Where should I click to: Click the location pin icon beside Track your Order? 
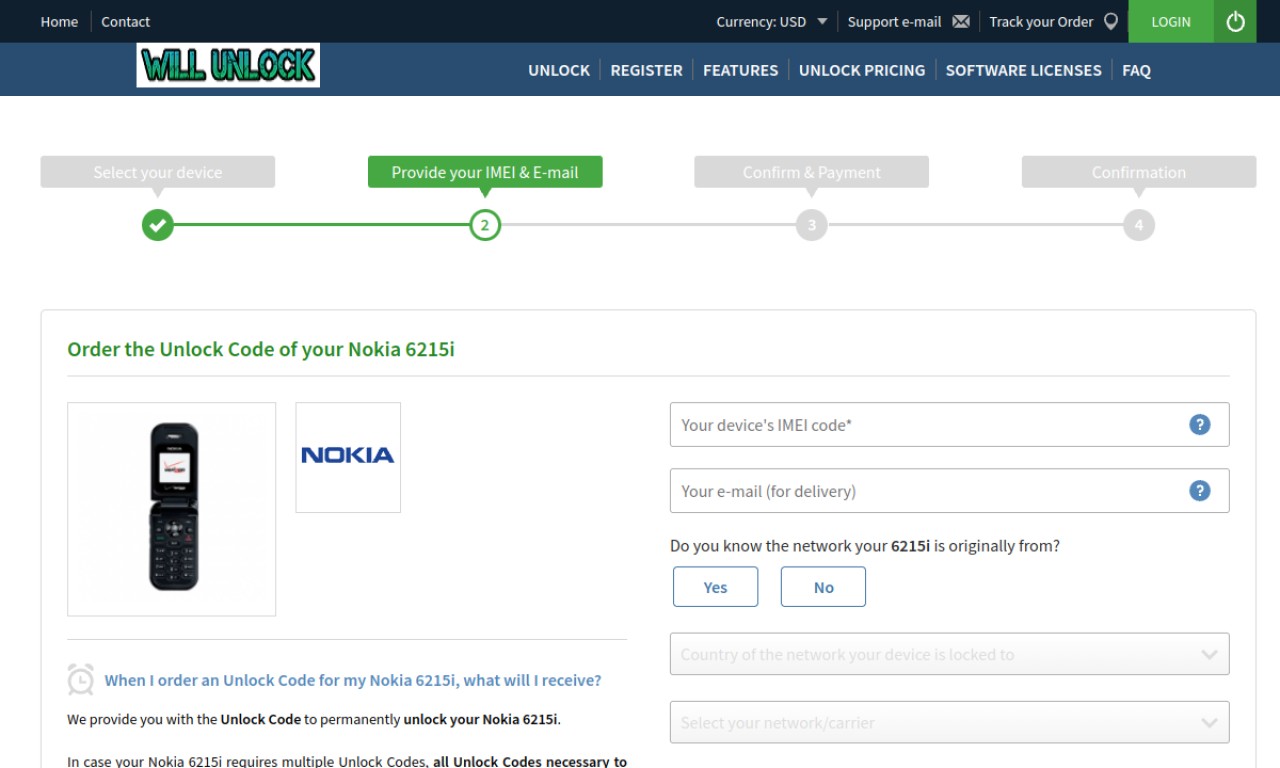[1110, 21]
